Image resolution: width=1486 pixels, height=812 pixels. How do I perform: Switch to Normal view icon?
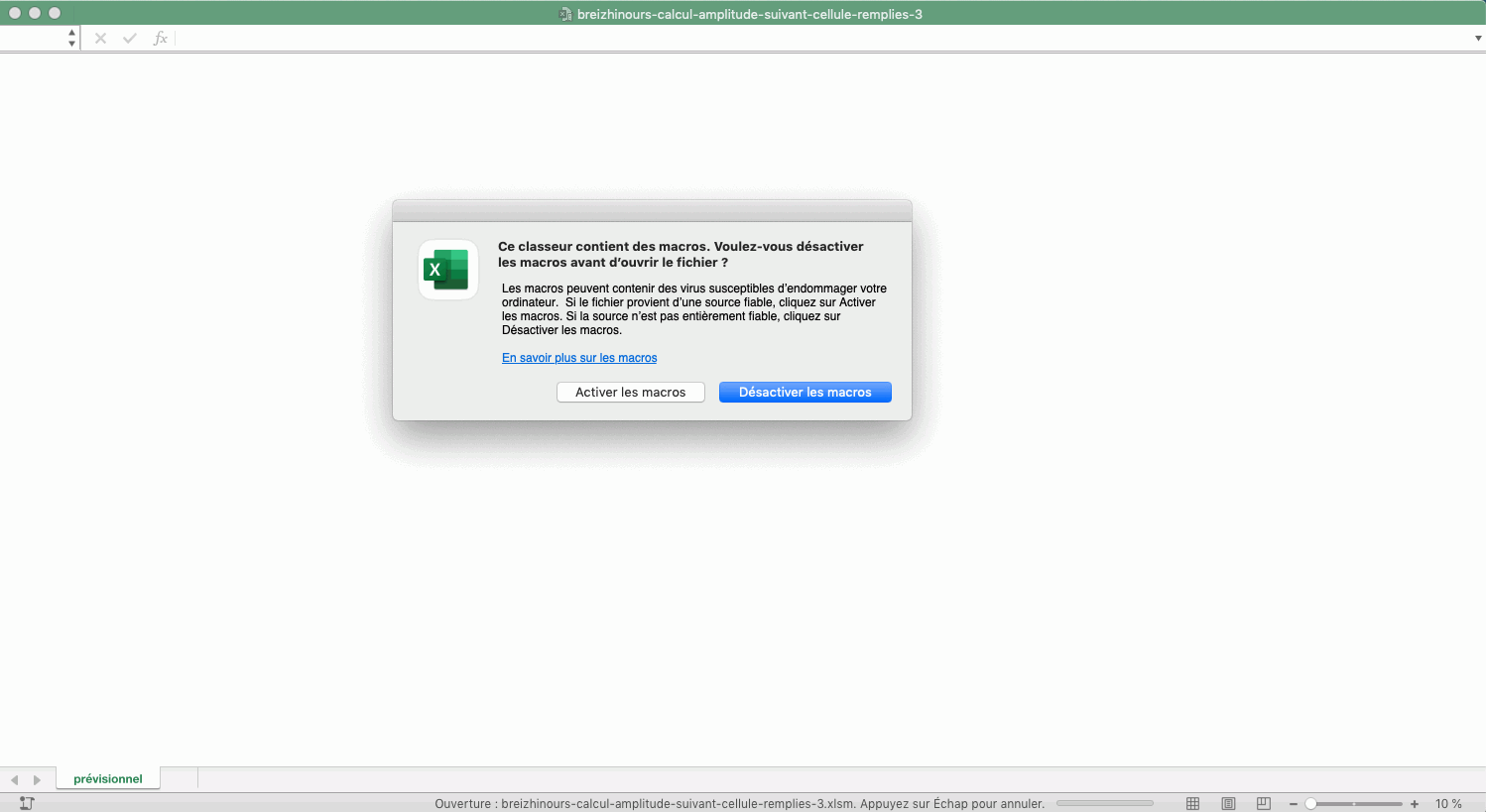[1193, 803]
